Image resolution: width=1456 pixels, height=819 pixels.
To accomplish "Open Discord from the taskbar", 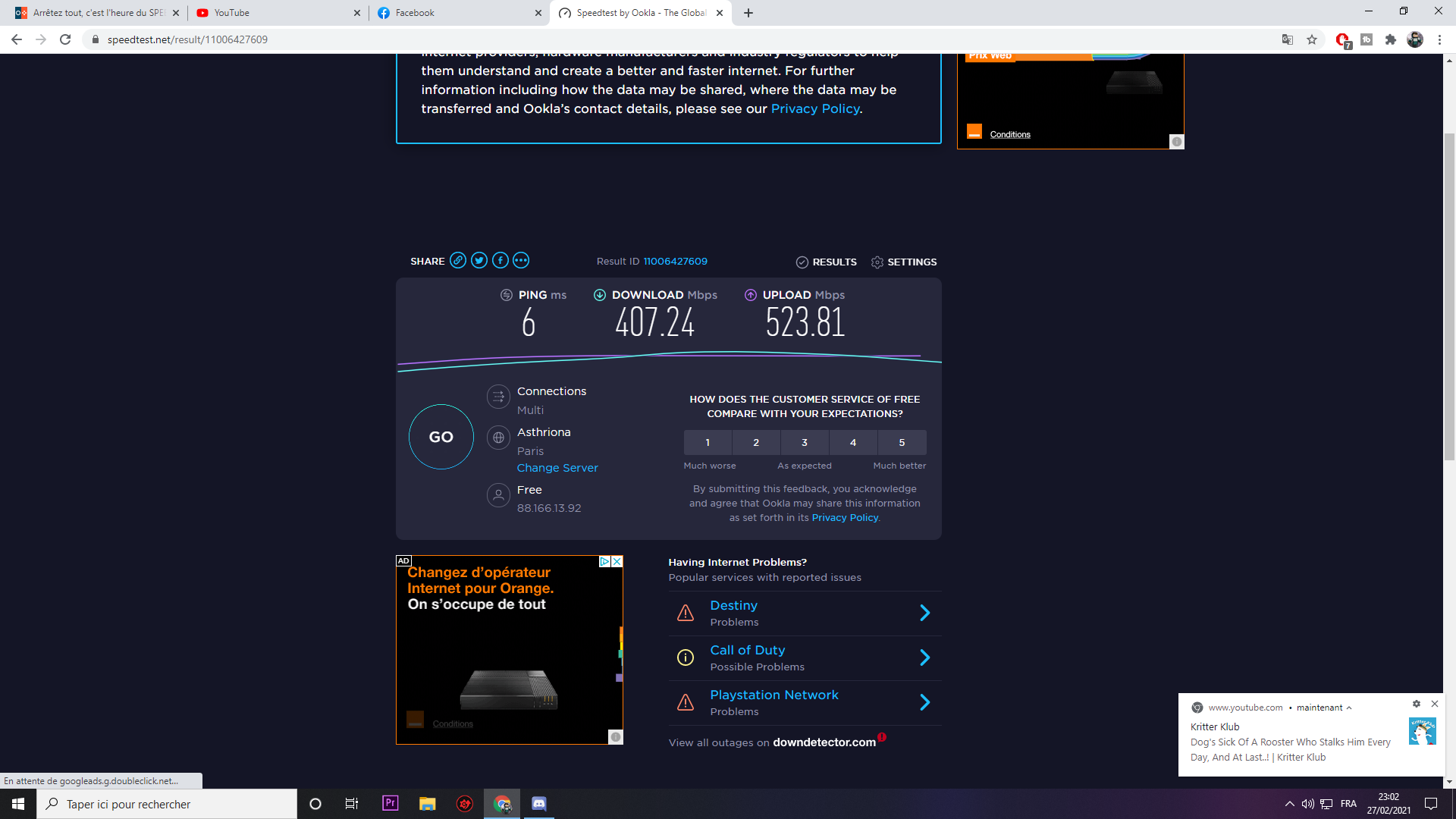I will pyautogui.click(x=539, y=804).
